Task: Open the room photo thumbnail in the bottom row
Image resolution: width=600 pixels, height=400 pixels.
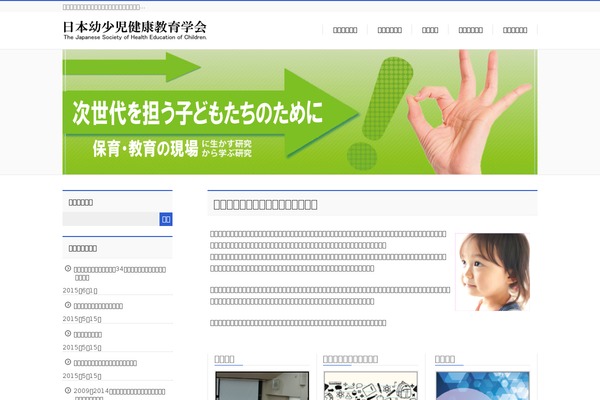Action: pos(262,385)
